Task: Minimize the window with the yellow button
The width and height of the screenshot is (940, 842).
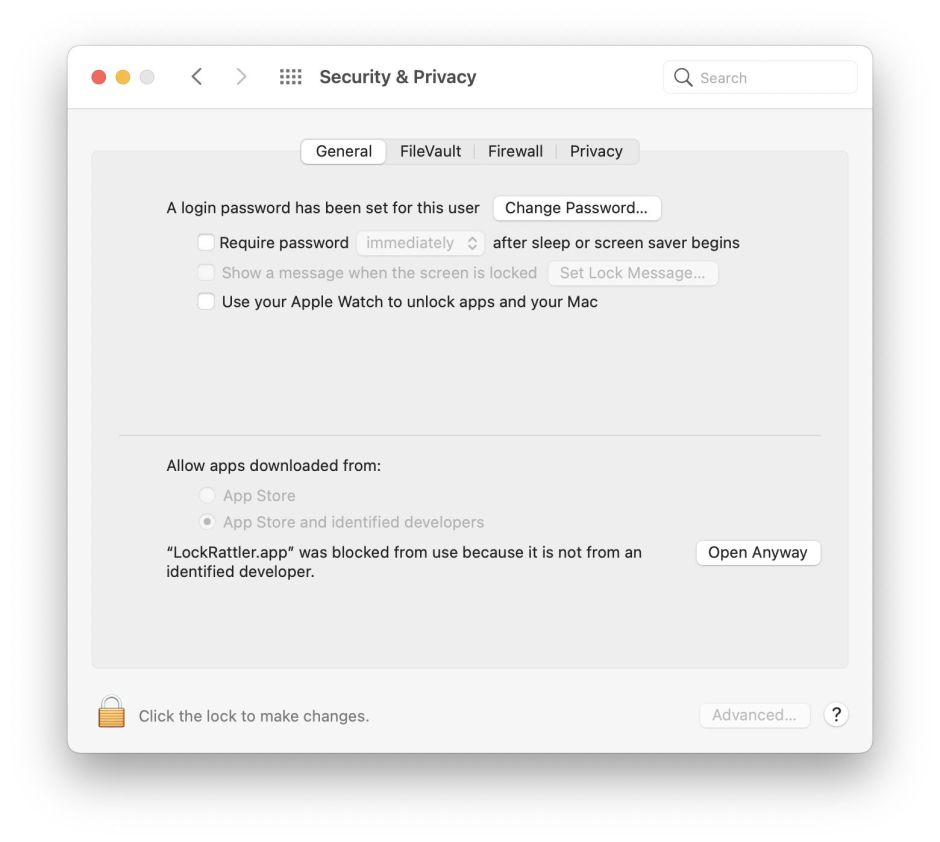Action: tap(123, 77)
